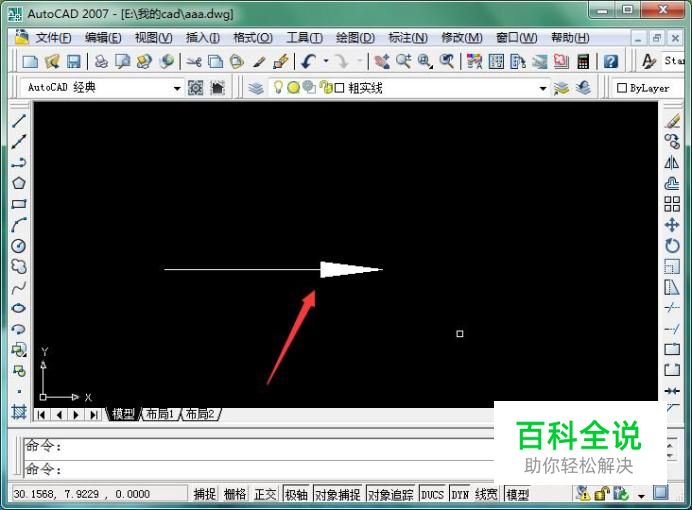The image size is (692, 510).
Task: Toggle 极轴 polar tracking
Action: tap(296, 494)
